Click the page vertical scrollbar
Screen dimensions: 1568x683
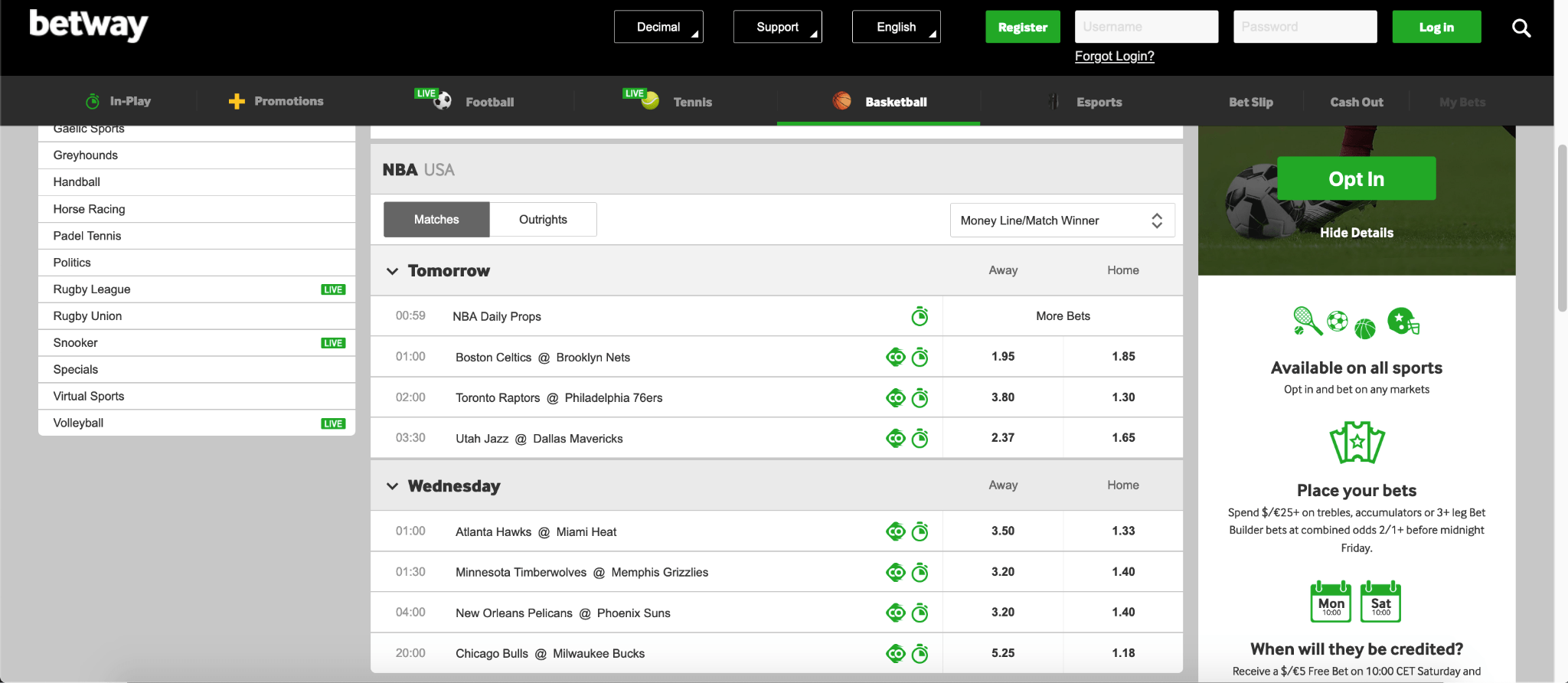click(x=1562, y=227)
